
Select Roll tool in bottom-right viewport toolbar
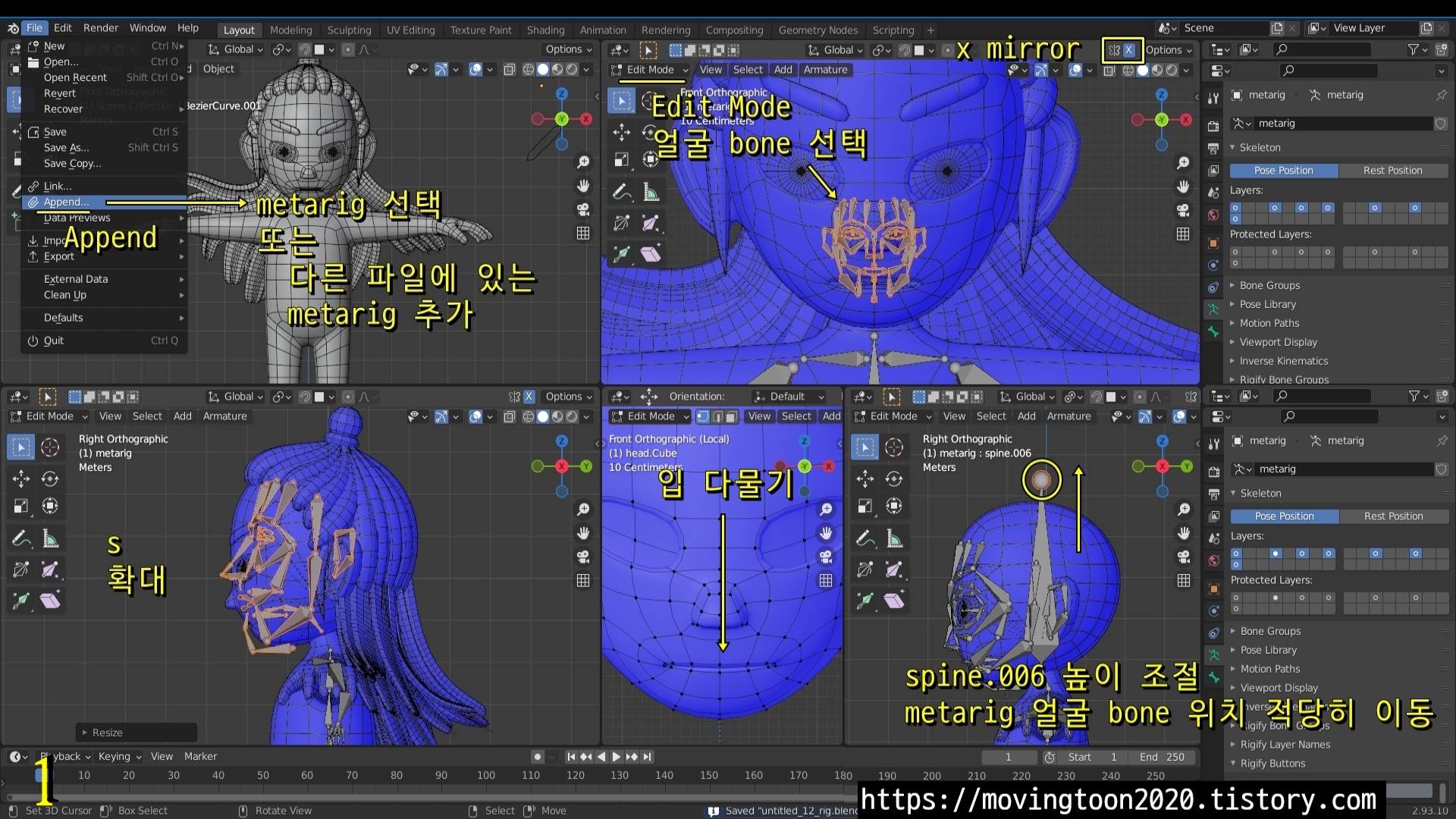coord(865,570)
